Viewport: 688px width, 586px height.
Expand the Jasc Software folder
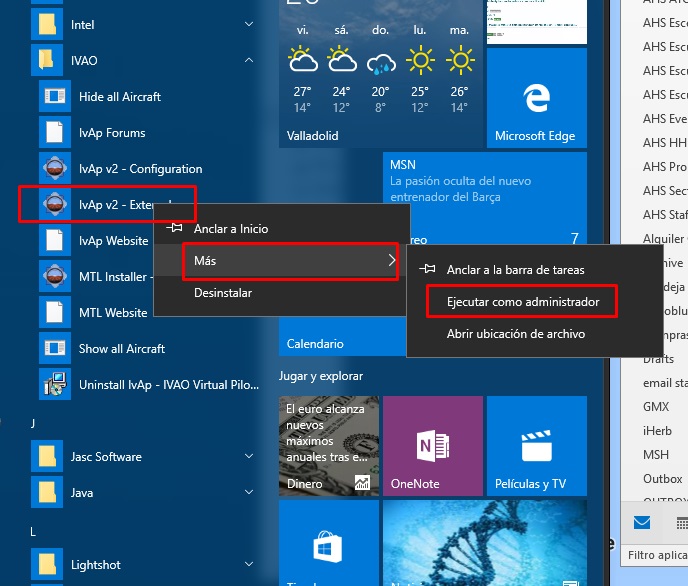point(248,457)
